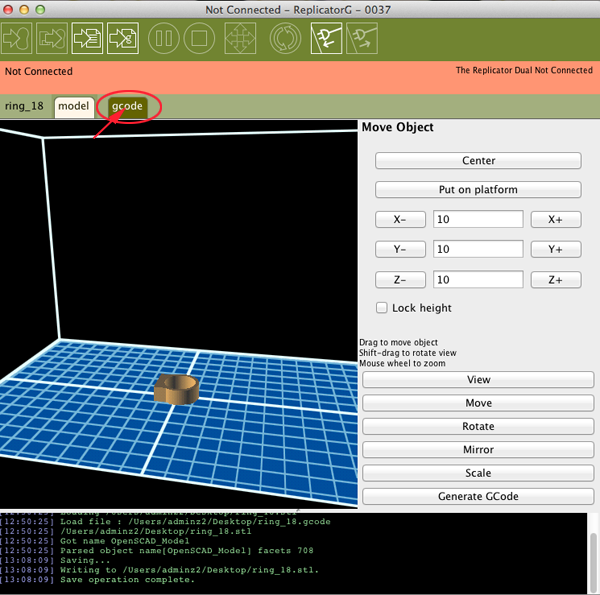This screenshot has width=600, height=595.
Task: Click the Pause toolbar button
Action: click(x=164, y=38)
